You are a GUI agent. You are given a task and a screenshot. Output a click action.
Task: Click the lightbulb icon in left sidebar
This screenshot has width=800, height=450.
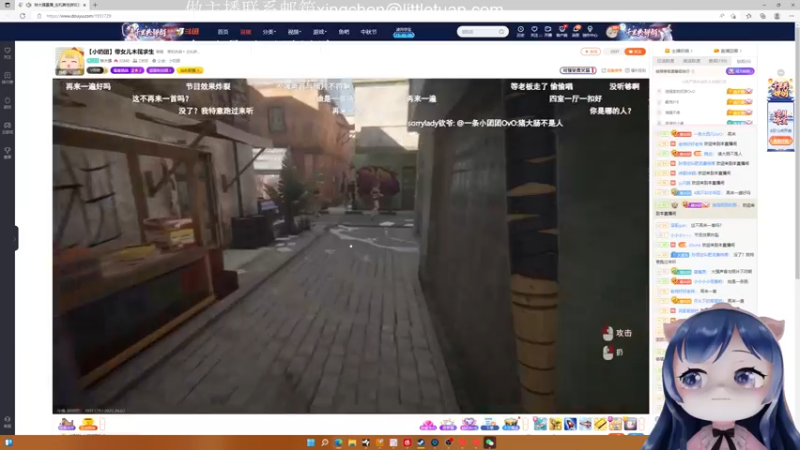coord(7,153)
